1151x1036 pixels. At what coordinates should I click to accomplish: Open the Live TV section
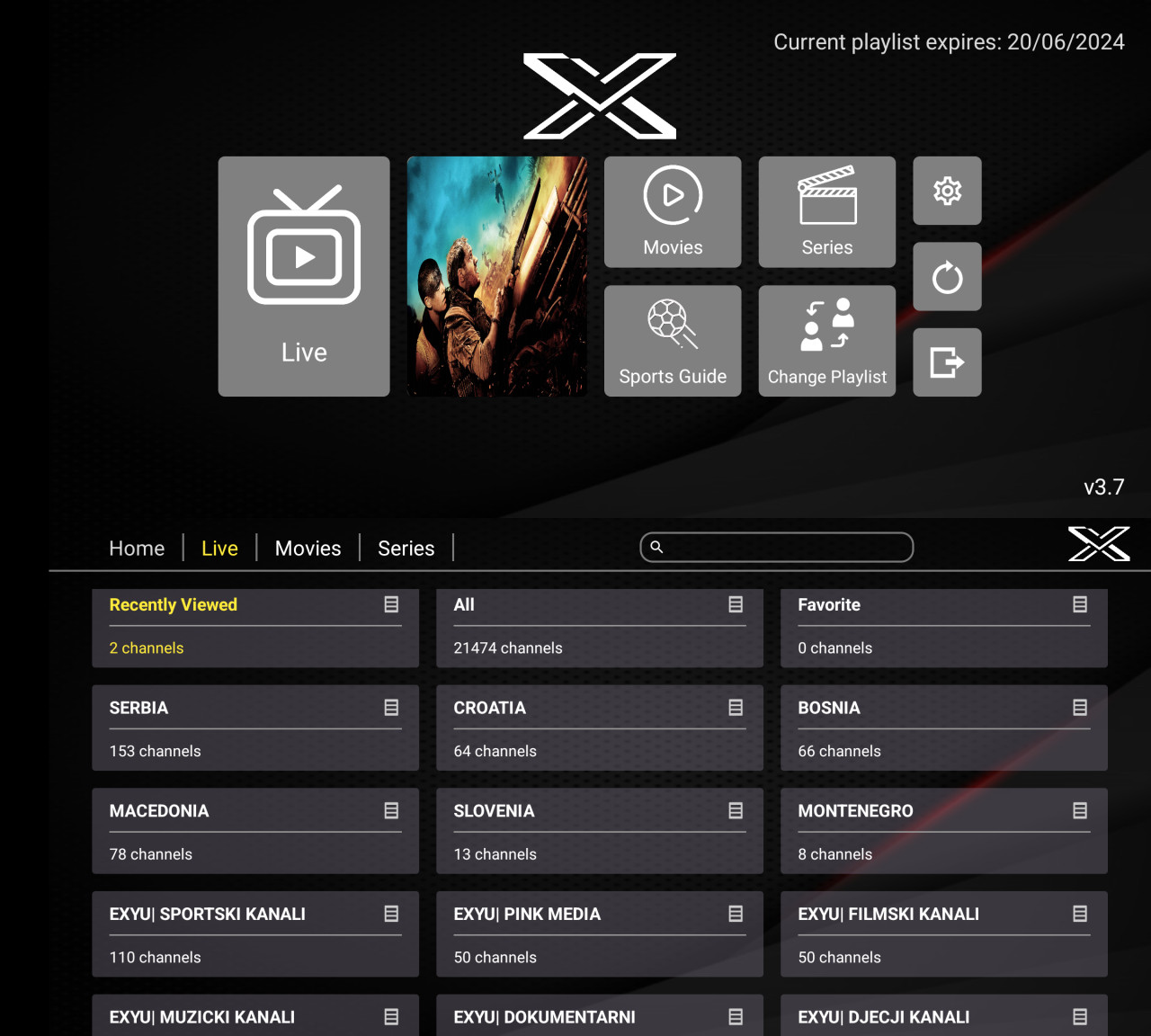tap(303, 276)
